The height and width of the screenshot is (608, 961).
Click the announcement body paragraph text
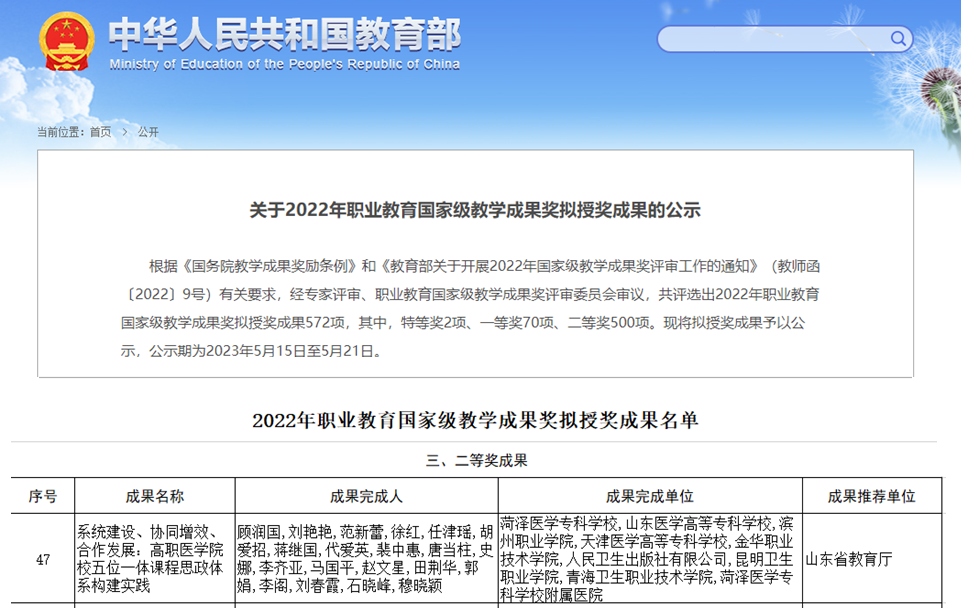(475, 308)
